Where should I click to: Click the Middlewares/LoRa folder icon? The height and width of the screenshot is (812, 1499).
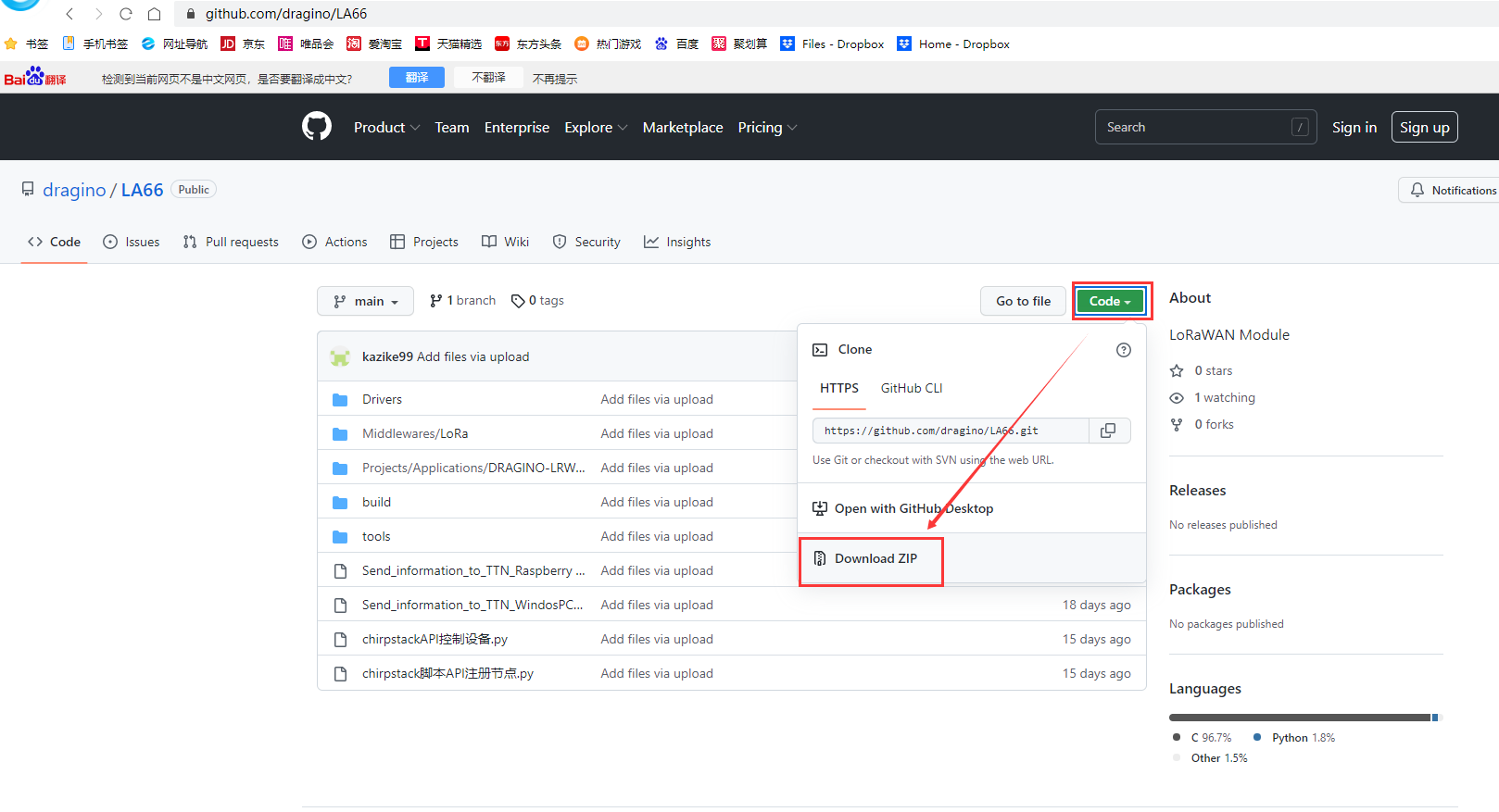tap(340, 434)
